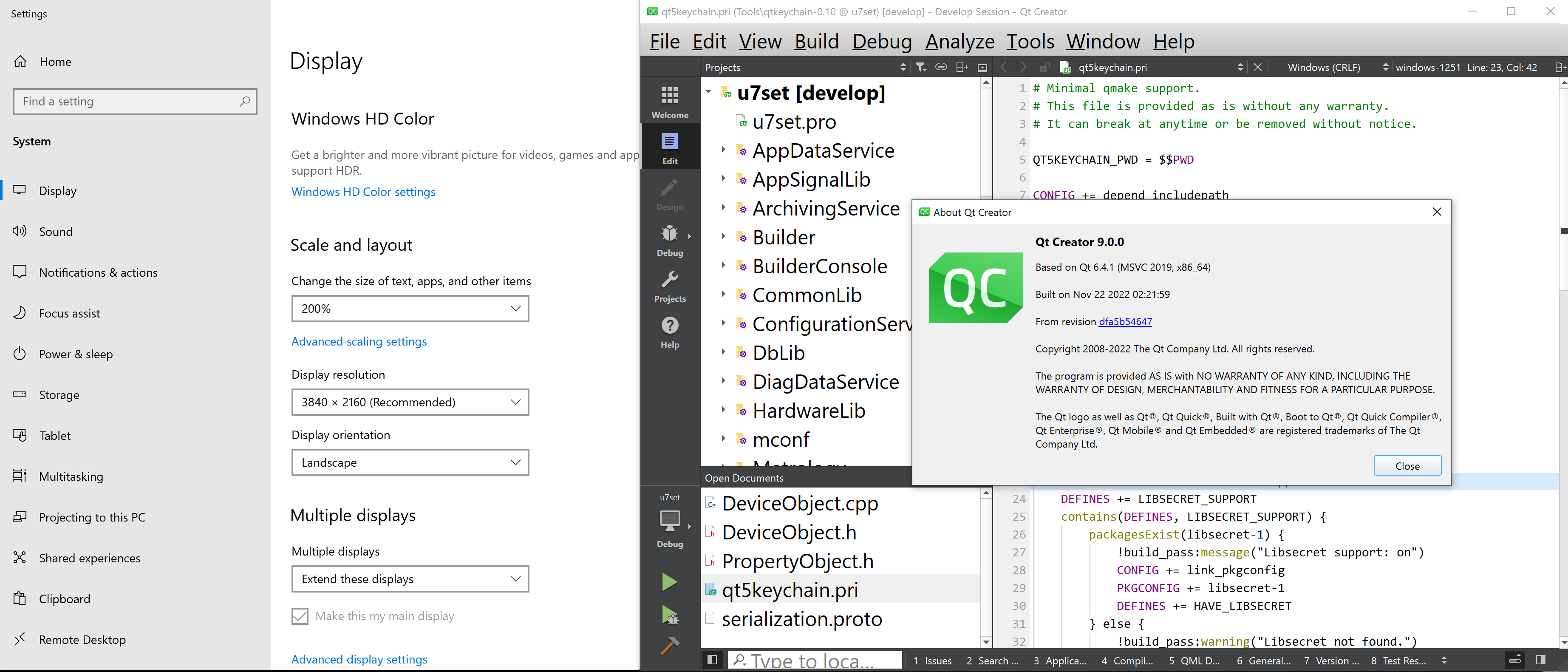1568x672 pixels.
Task: Open Sound settings in sidebar
Action: 55,231
